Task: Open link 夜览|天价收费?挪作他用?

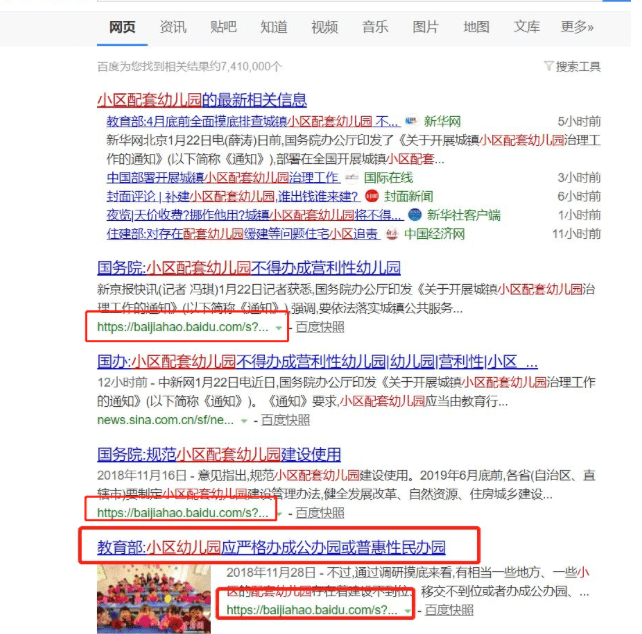Action: tap(255, 215)
